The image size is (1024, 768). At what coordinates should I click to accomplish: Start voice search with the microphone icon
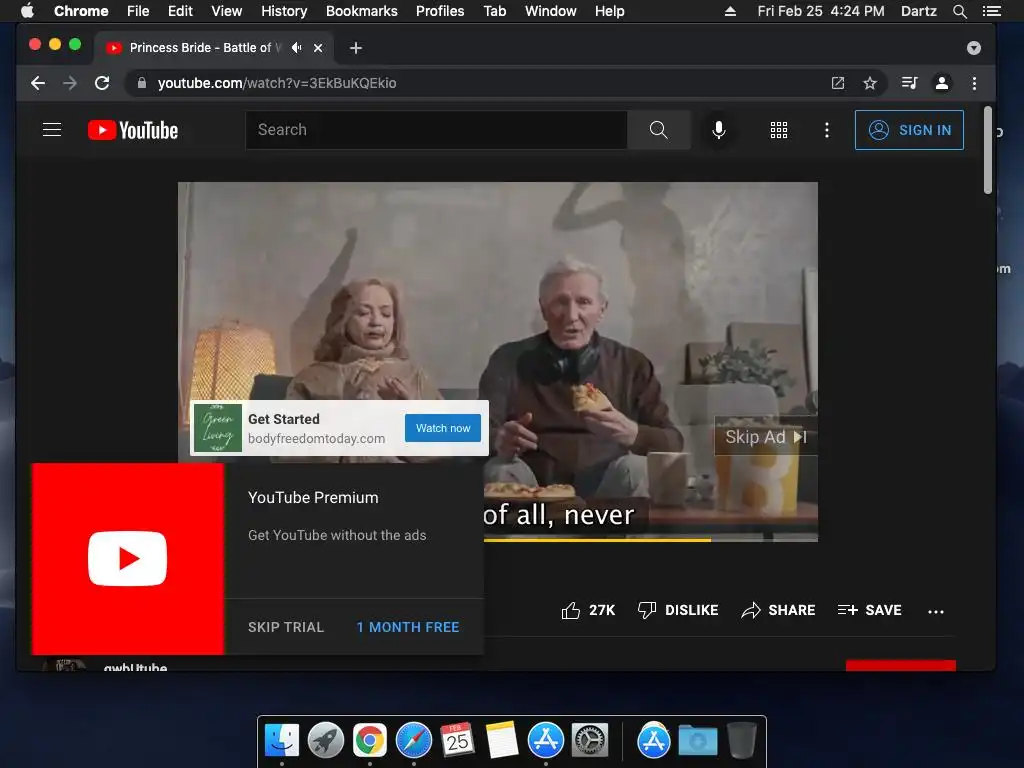pyautogui.click(x=719, y=130)
